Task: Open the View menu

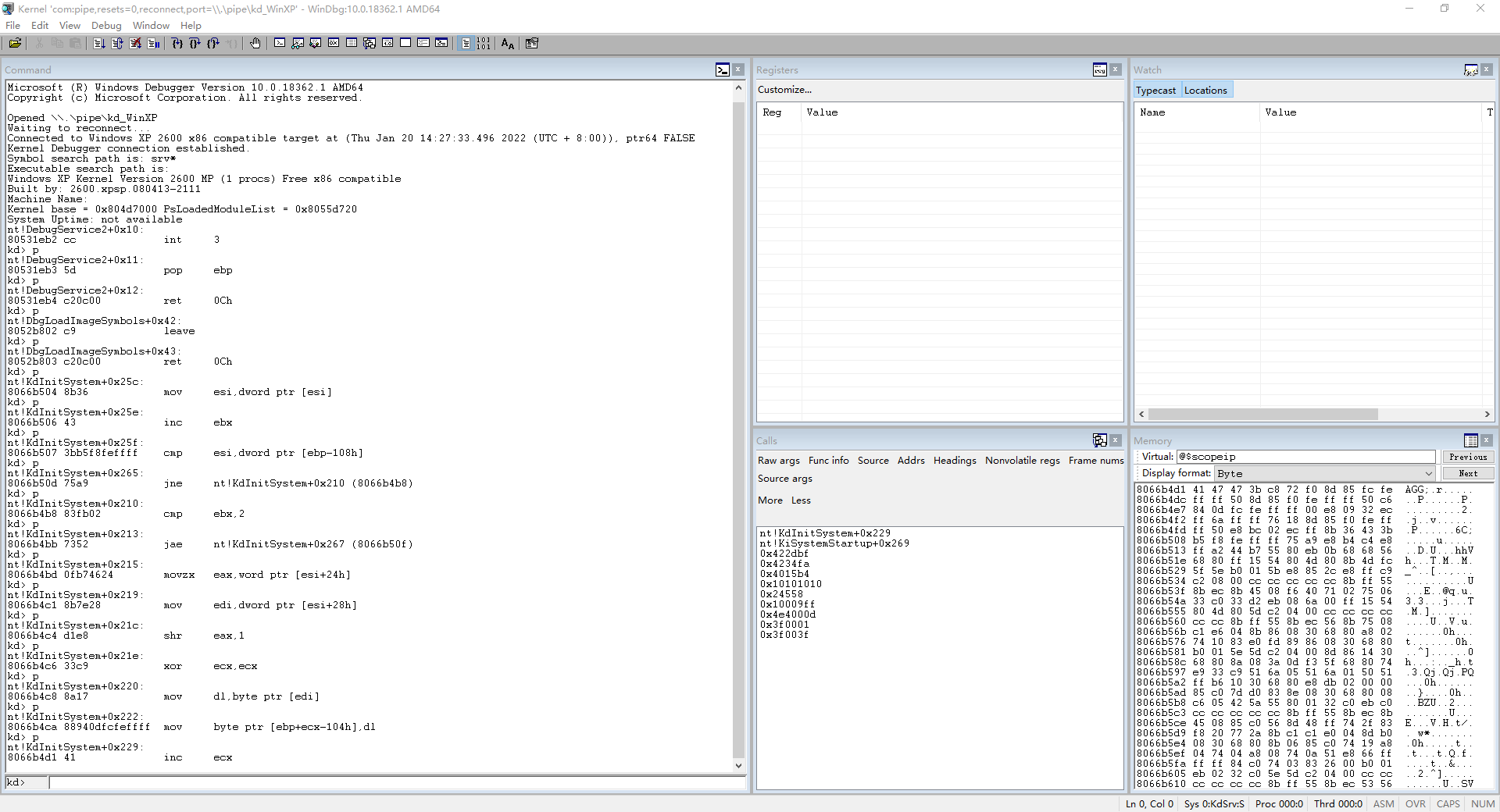Action: pos(70,26)
